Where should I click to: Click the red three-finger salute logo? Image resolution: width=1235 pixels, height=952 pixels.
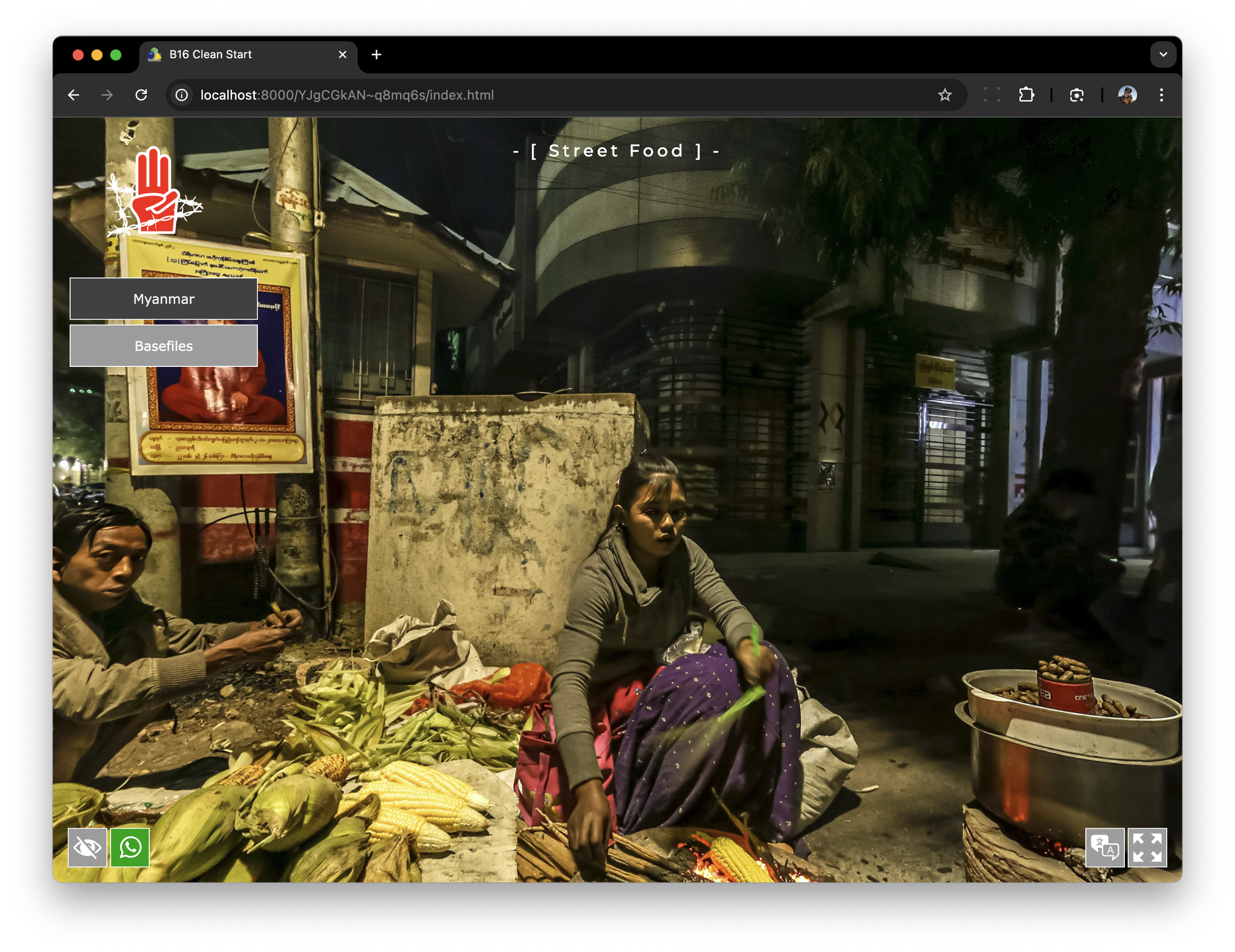tap(153, 192)
